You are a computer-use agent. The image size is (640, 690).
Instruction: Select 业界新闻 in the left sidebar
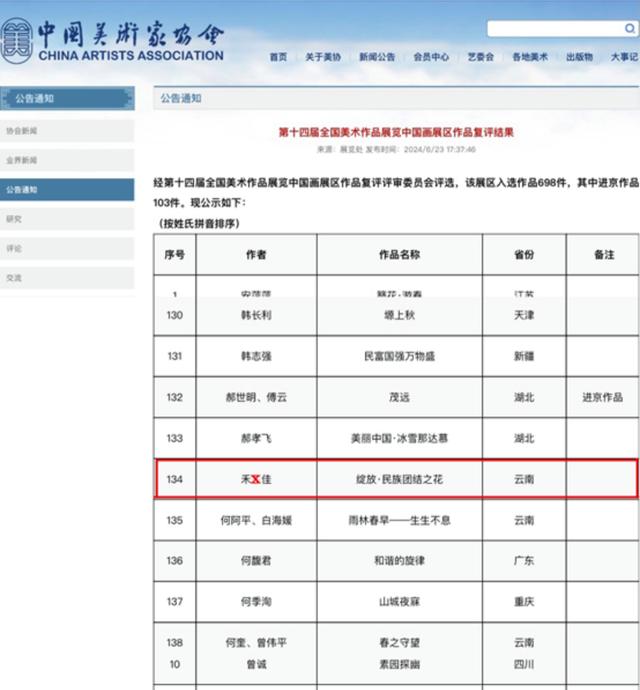coord(66,160)
